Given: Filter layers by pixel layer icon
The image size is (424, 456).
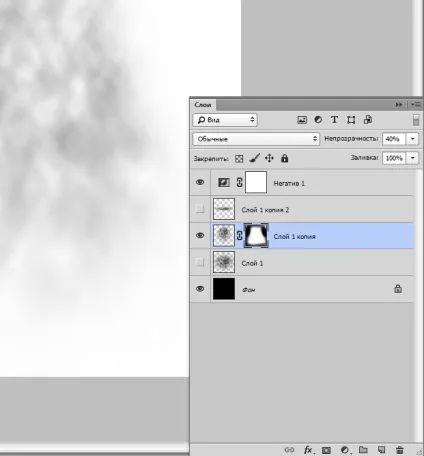Looking at the screenshot, I should click(x=302, y=120).
